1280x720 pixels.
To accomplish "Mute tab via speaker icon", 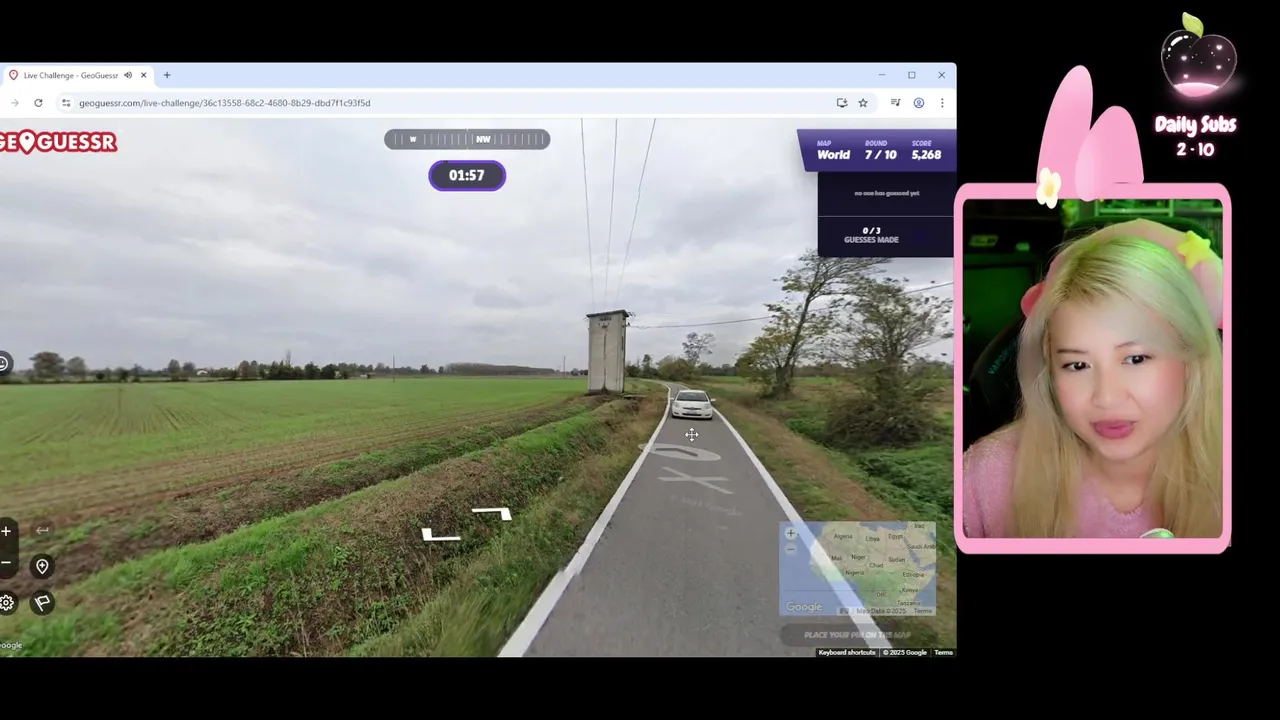I will [x=128, y=75].
